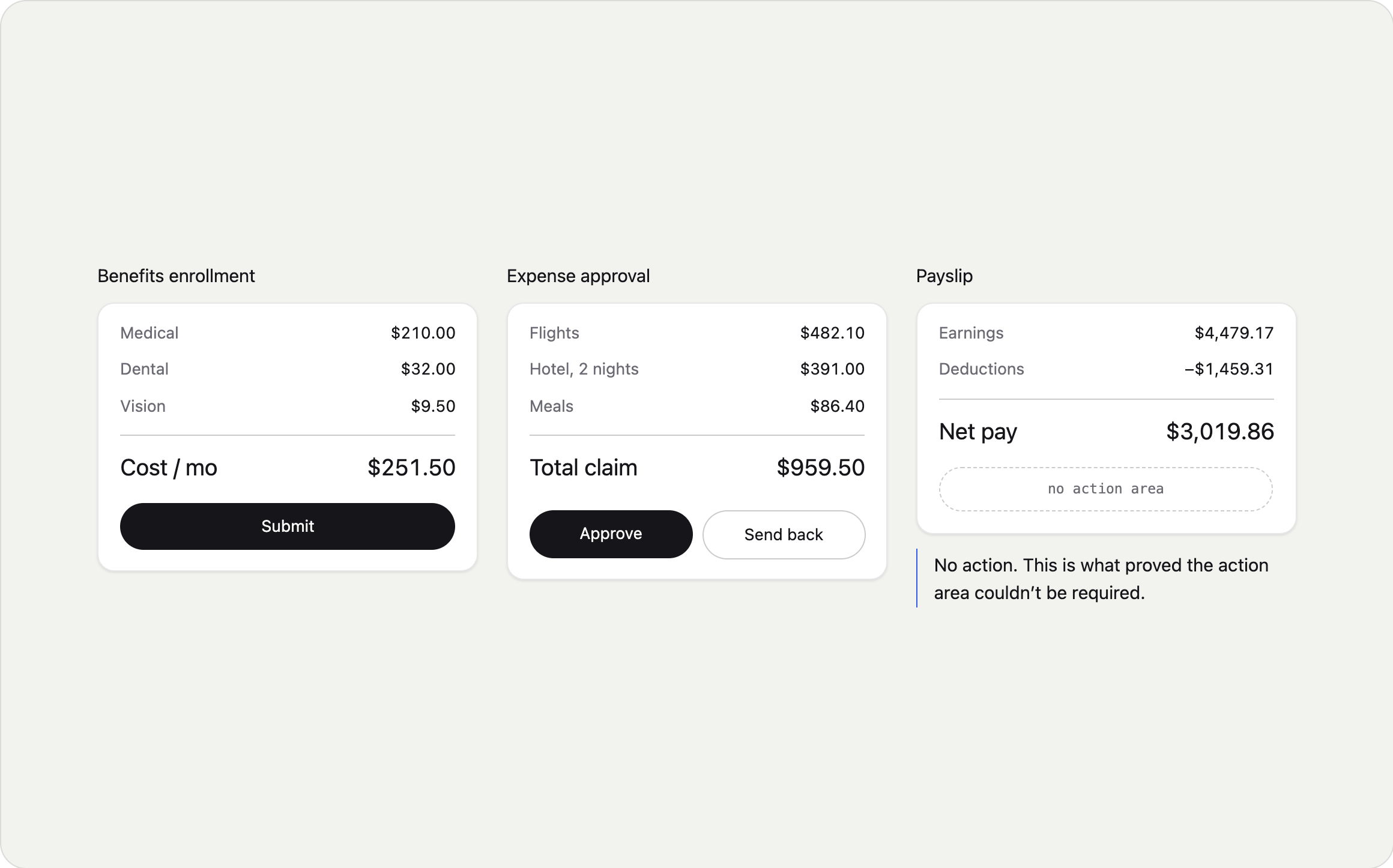Screen dimensions: 1393x868
Task: Submit the benefits enrollment
Action: click(288, 526)
